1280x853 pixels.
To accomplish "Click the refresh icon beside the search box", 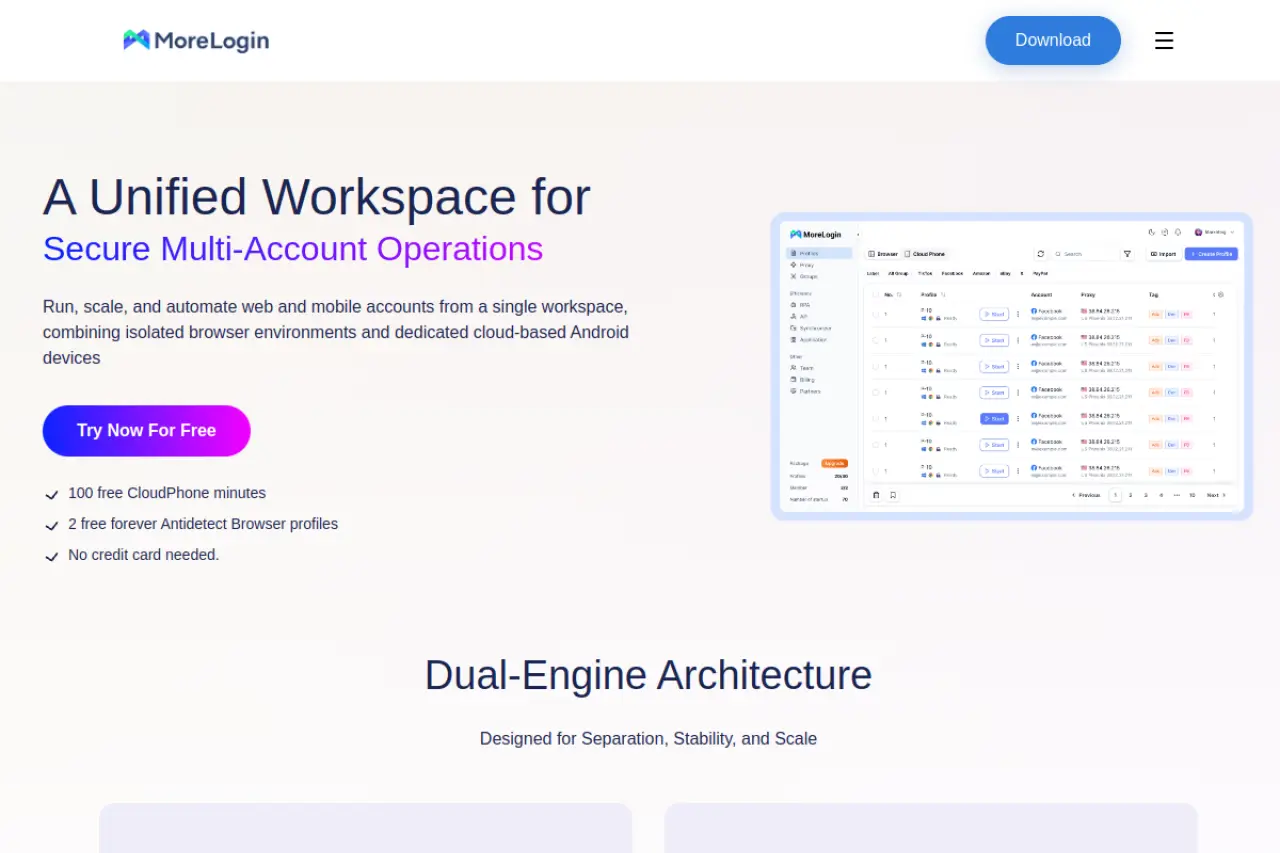I will click(1040, 254).
